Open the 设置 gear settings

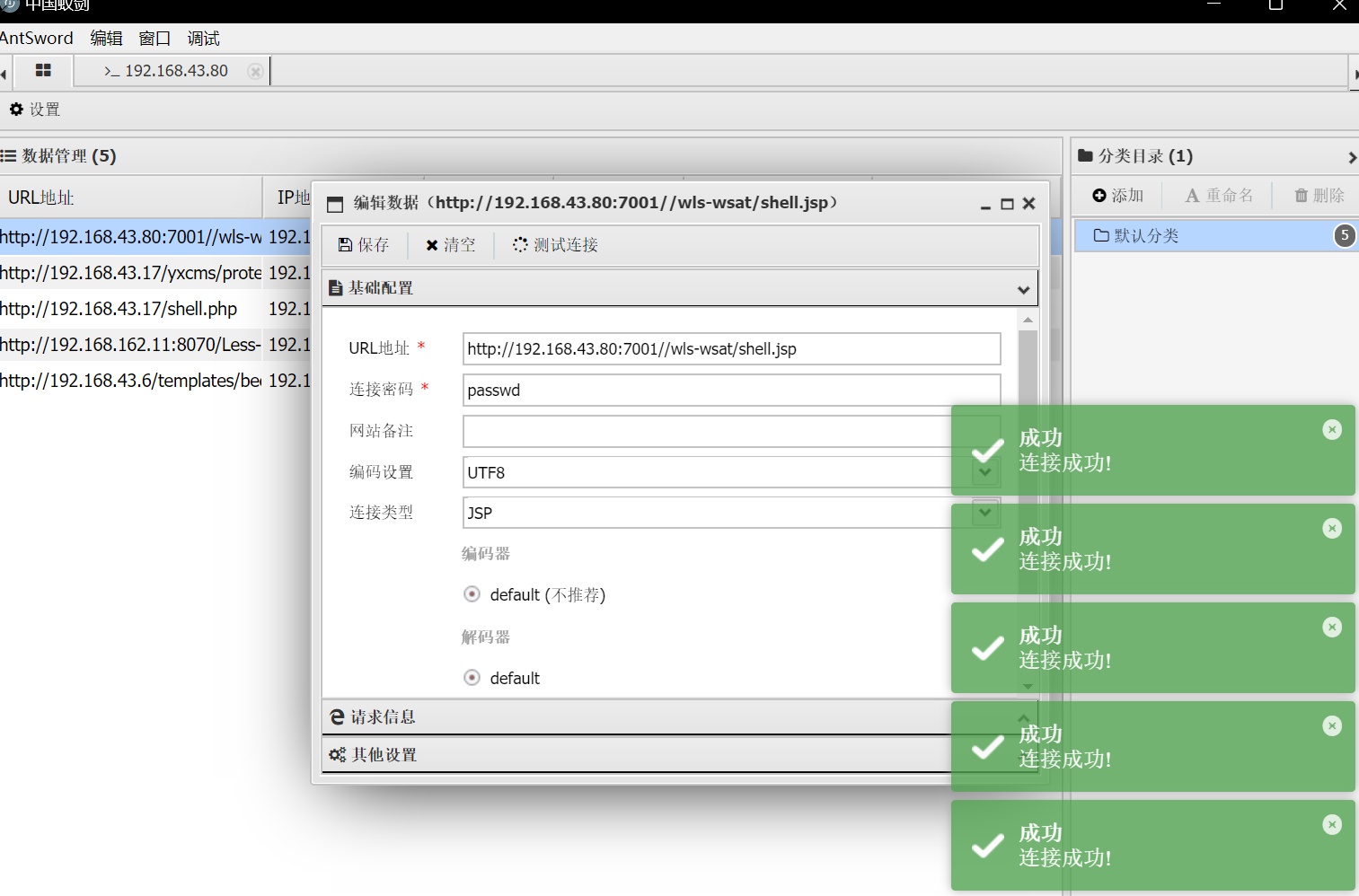(x=35, y=110)
